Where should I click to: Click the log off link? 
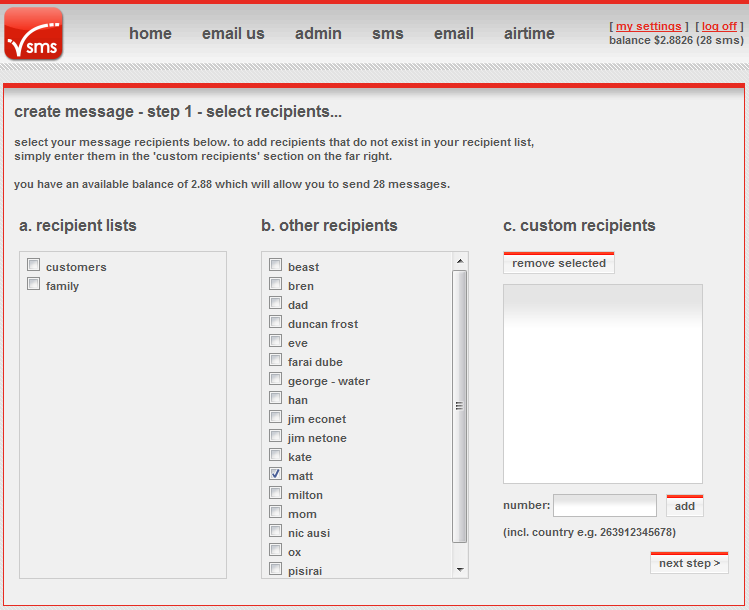(x=719, y=27)
